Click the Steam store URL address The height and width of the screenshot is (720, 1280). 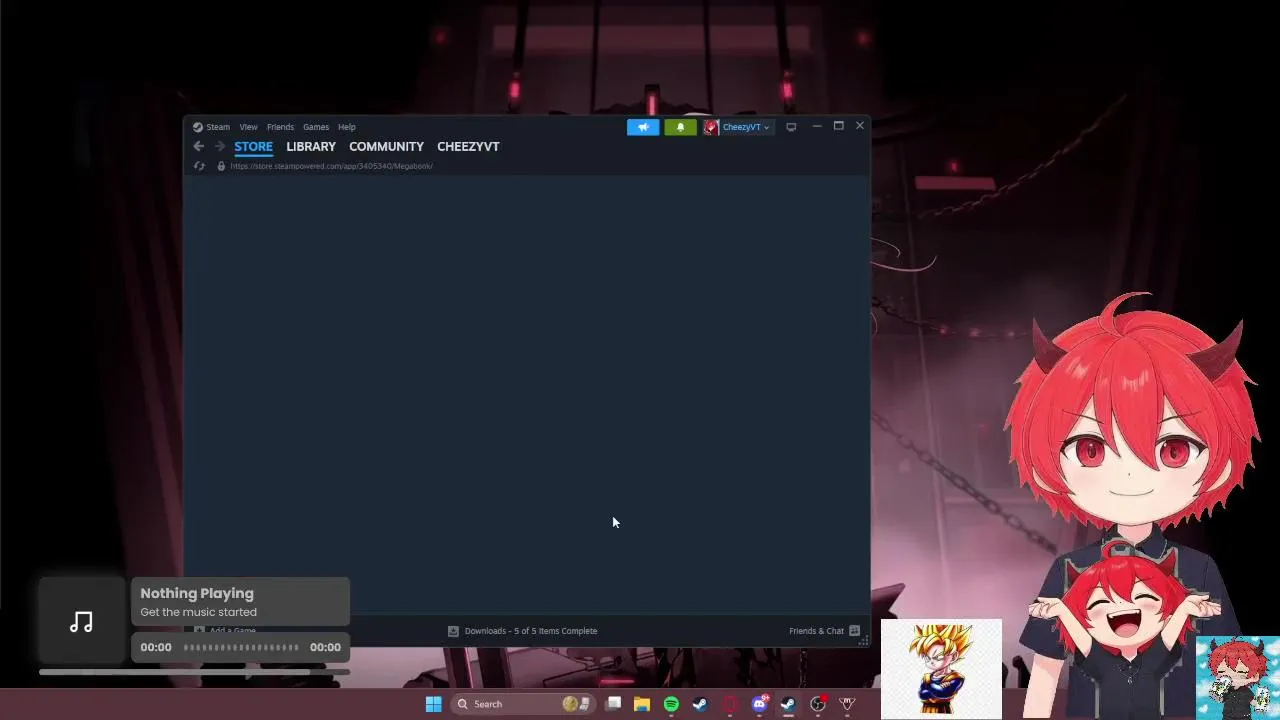[331, 166]
